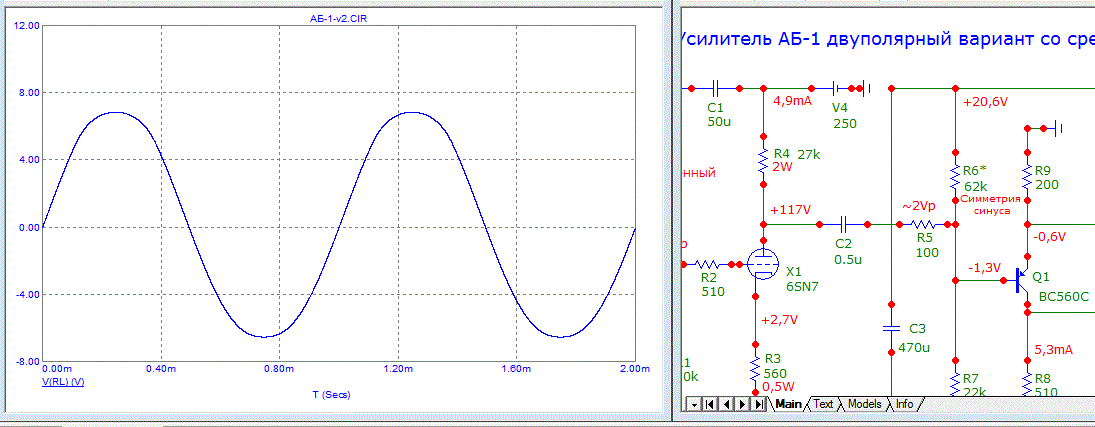
Task: Click the previous page arrow near tabs
Action: pos(727,404)
